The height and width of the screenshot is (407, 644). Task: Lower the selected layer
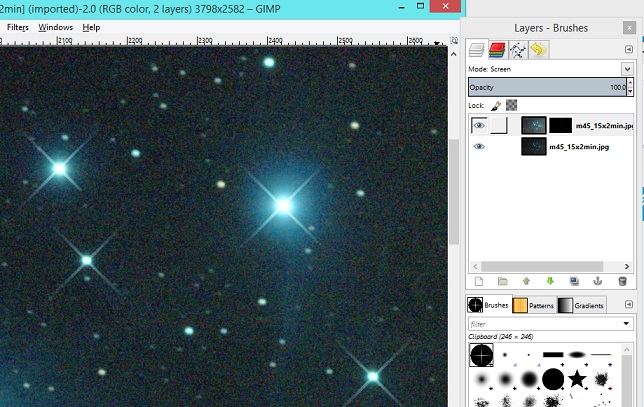(x=549, y=282)
